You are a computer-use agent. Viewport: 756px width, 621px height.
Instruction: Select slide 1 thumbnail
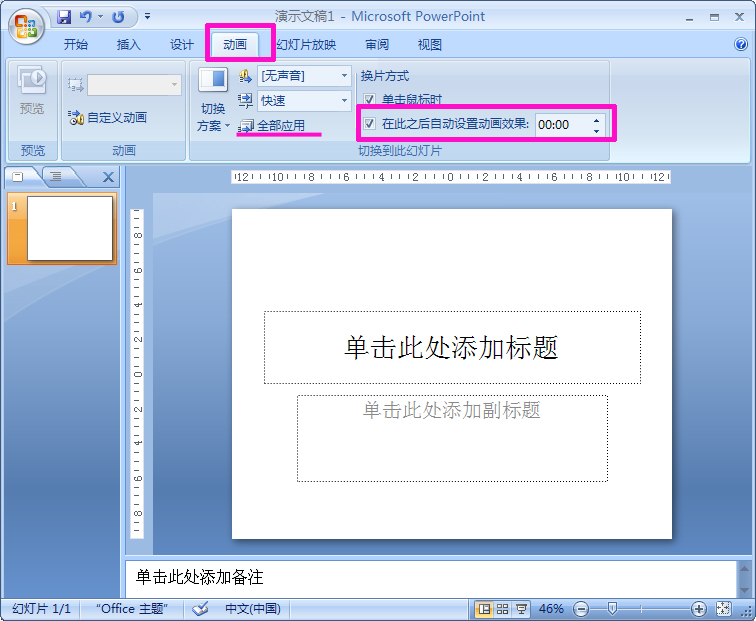(x=69, y=228)
